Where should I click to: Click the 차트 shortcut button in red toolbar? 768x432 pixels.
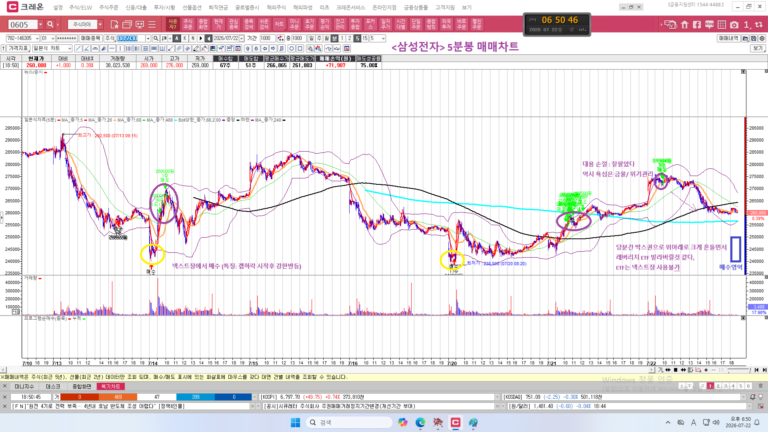tap(279, 24)
